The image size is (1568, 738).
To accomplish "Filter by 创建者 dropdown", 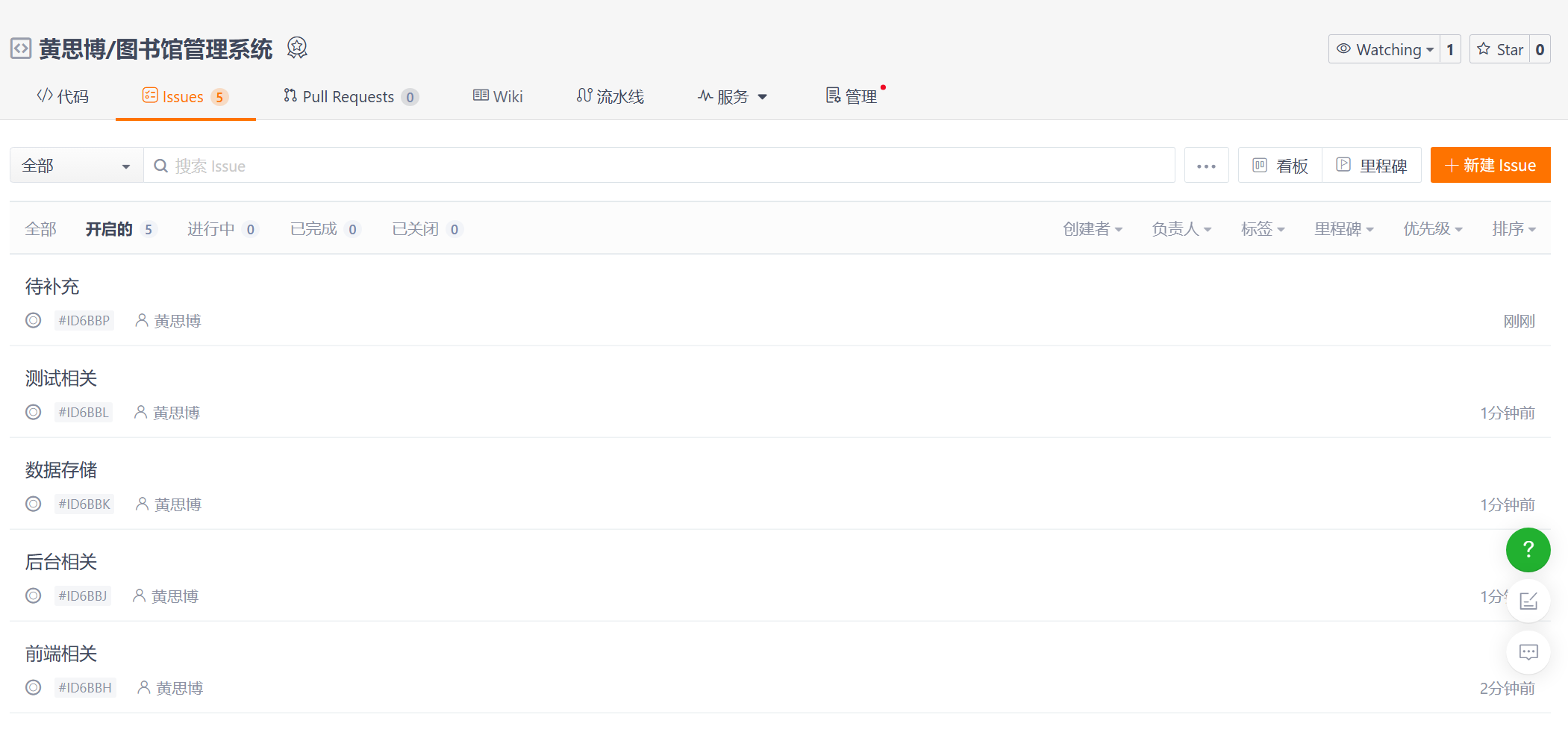I will pyautogui.click(x=1093, y=229).
